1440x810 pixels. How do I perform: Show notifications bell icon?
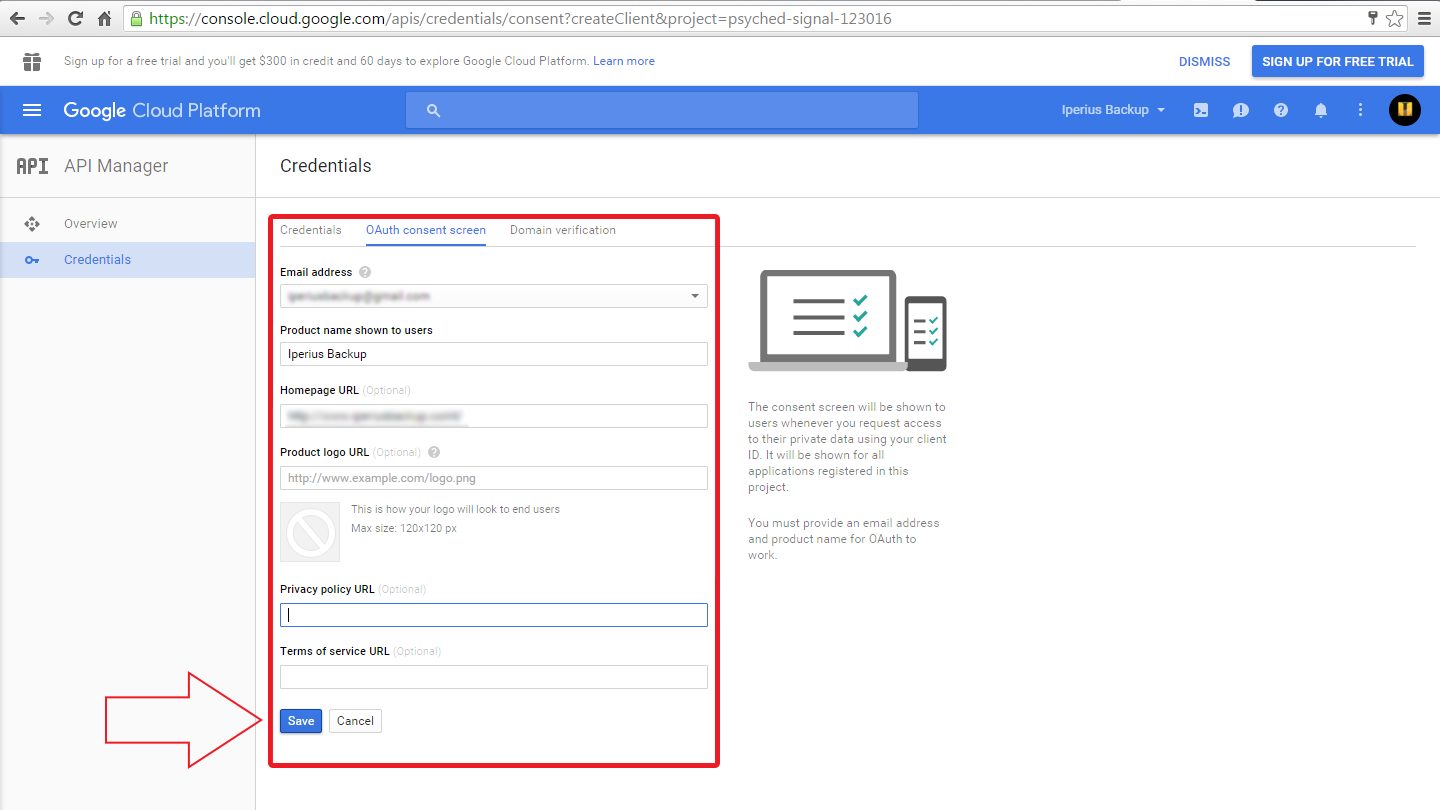click(x=1321, y=110)
